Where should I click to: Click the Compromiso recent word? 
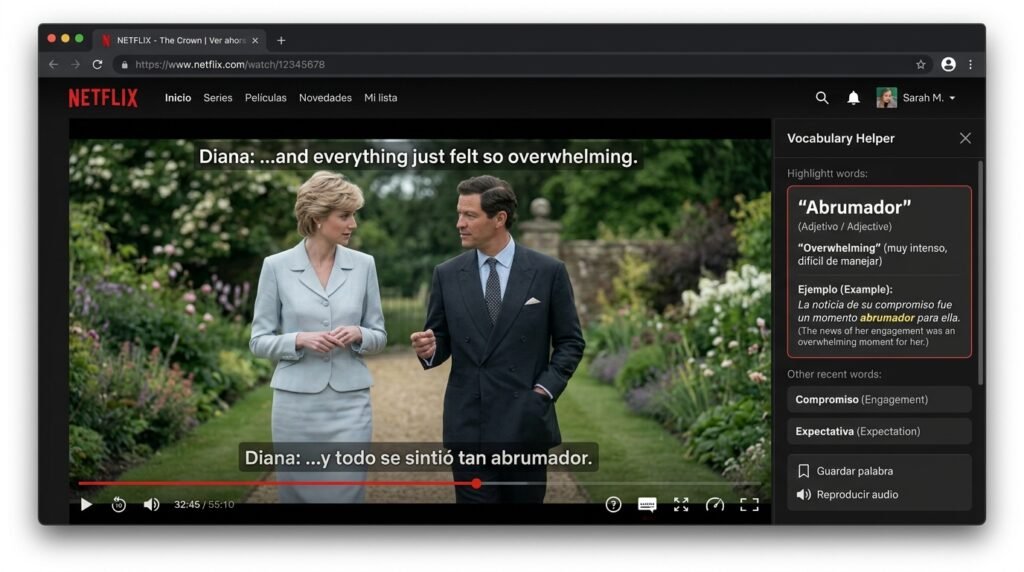click(879, 400)
